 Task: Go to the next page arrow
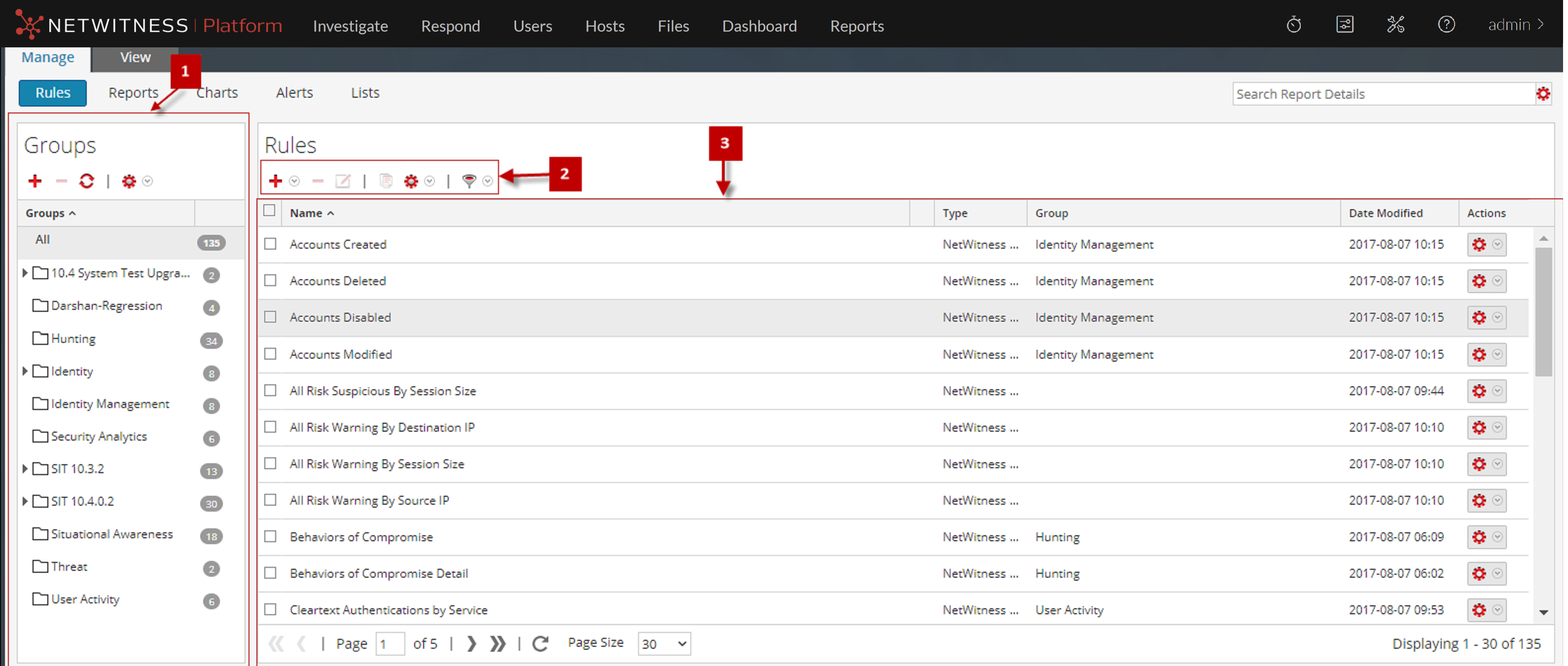[x=471, y=643]
